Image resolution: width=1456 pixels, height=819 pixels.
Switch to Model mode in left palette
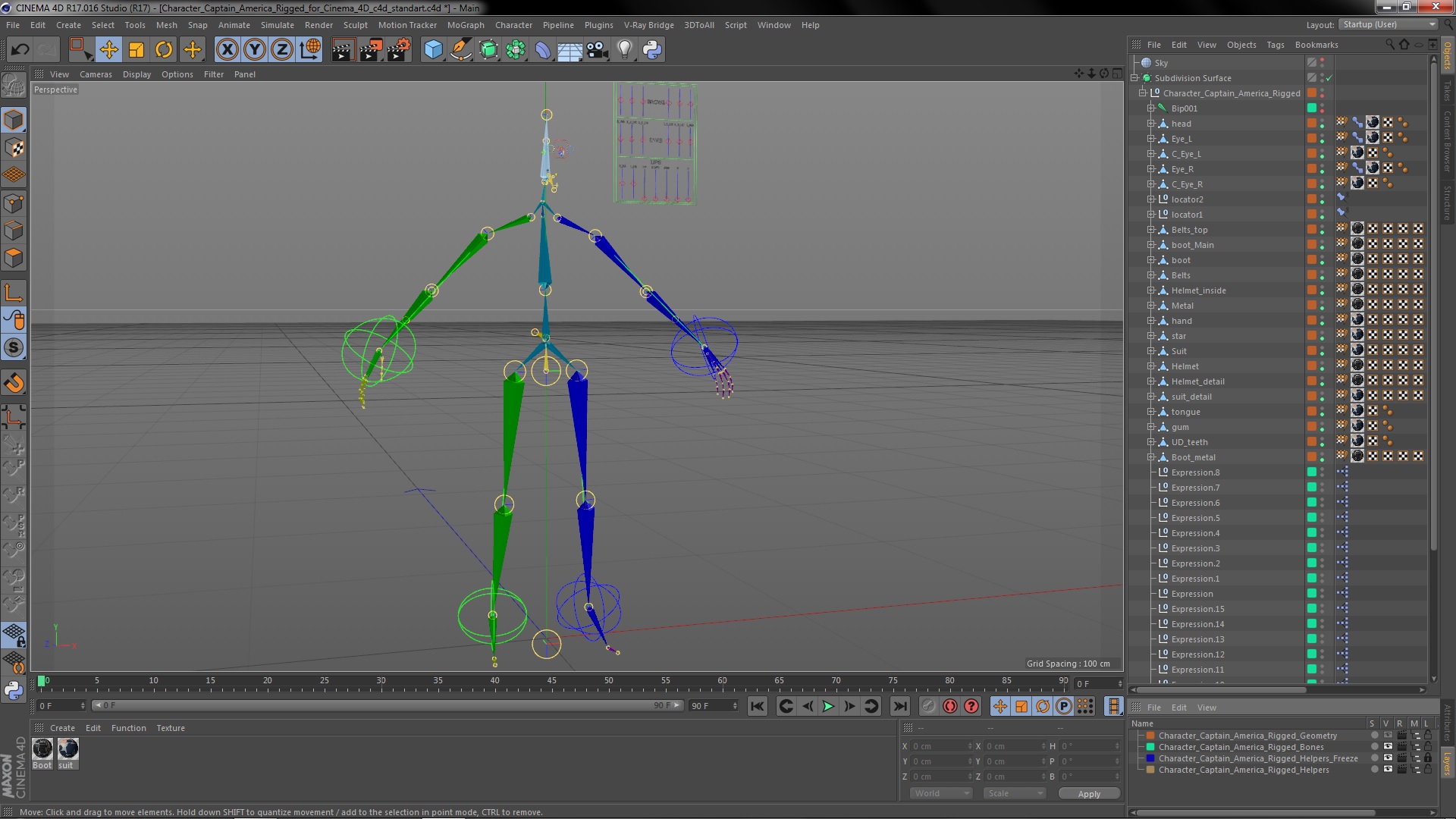pos(14,120)
